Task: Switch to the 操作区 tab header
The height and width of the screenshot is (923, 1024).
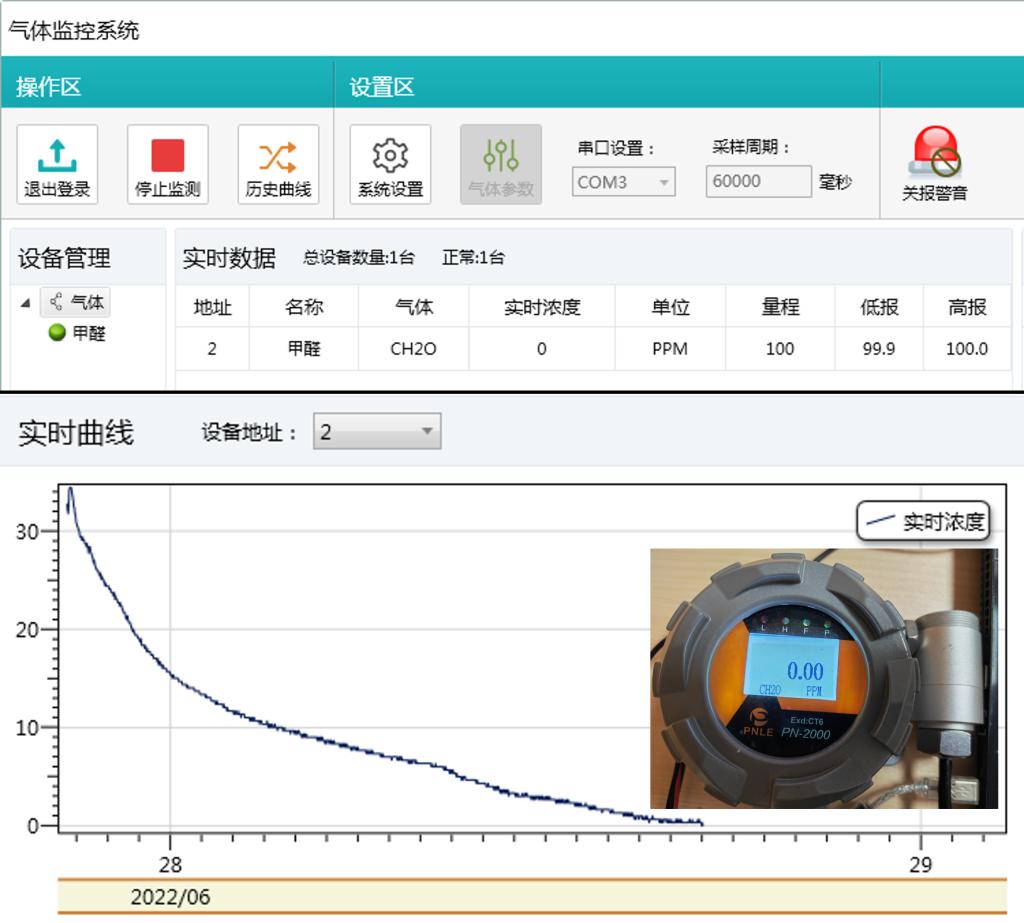Action: pyautogui.click(x=48, y=87)
